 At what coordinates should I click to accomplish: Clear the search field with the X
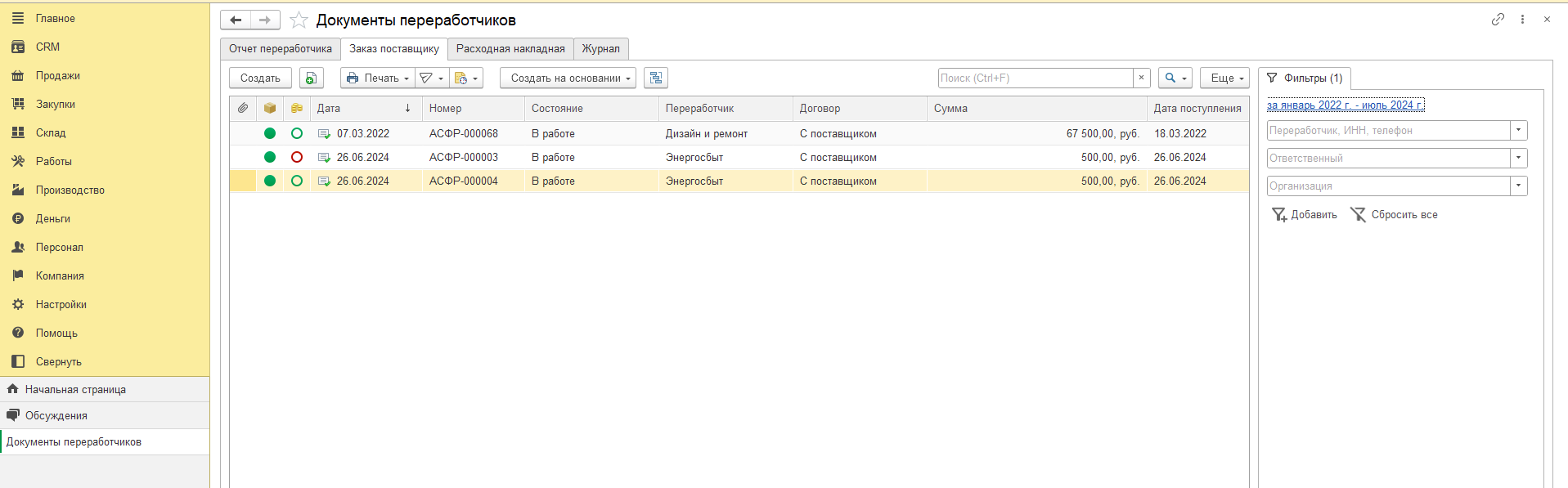(1141, 78)
